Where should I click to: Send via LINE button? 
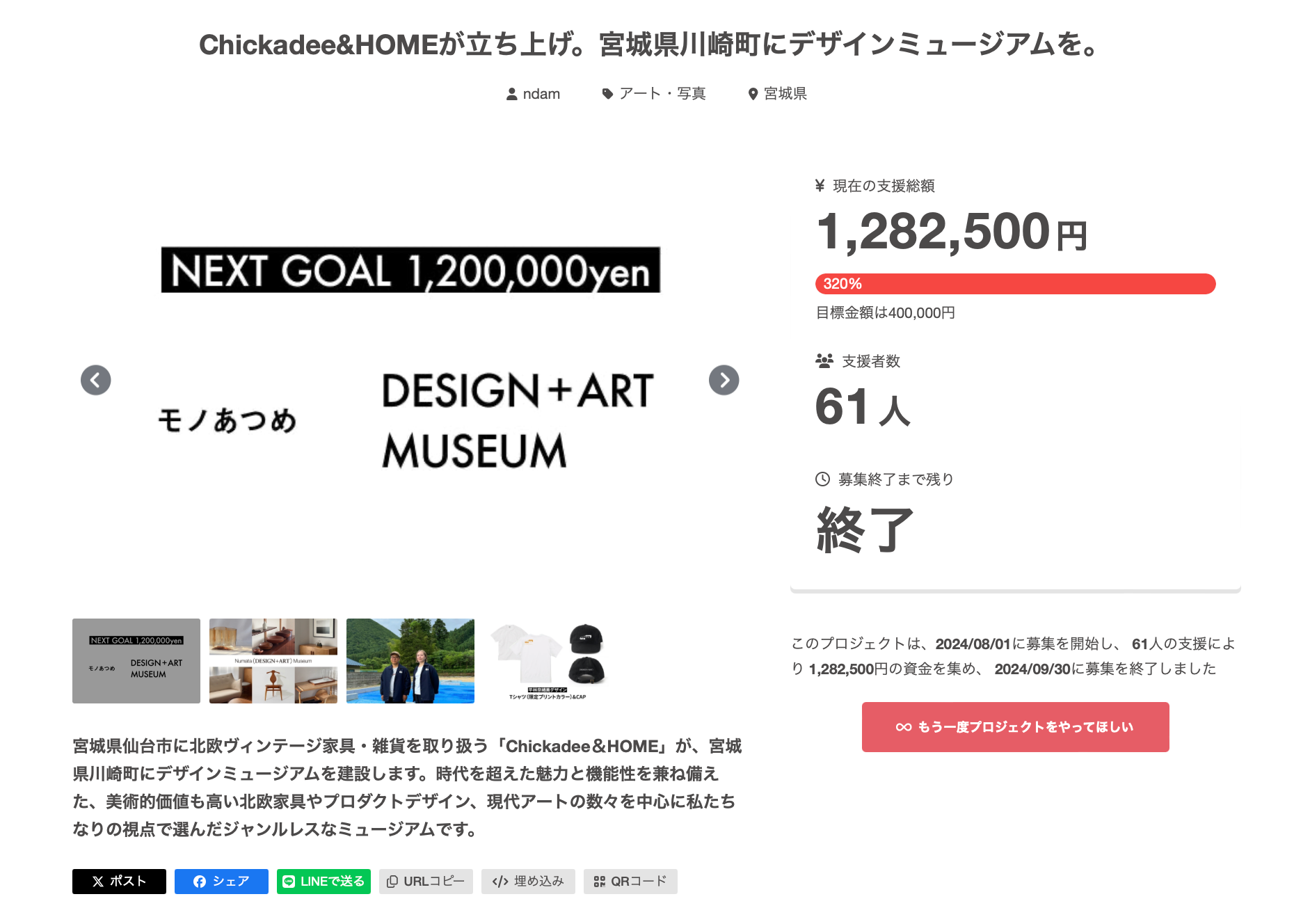coord(323,882)
